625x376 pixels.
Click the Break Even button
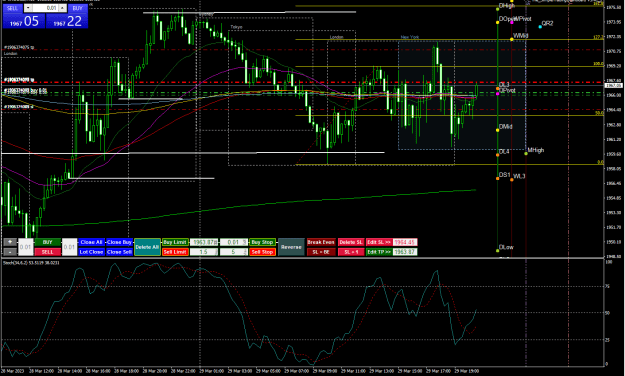point(321,242)
